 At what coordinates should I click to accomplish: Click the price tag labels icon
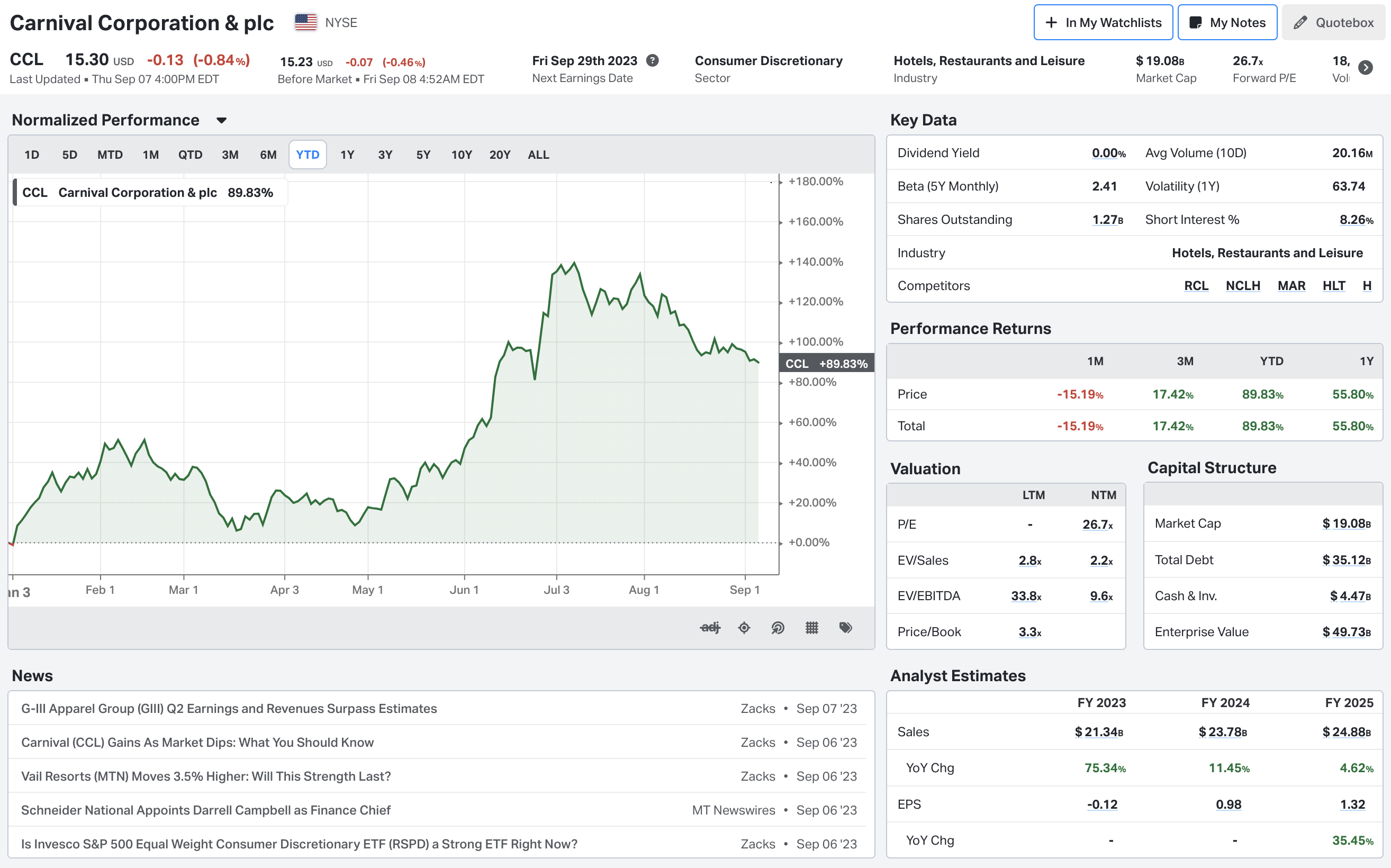846,628
